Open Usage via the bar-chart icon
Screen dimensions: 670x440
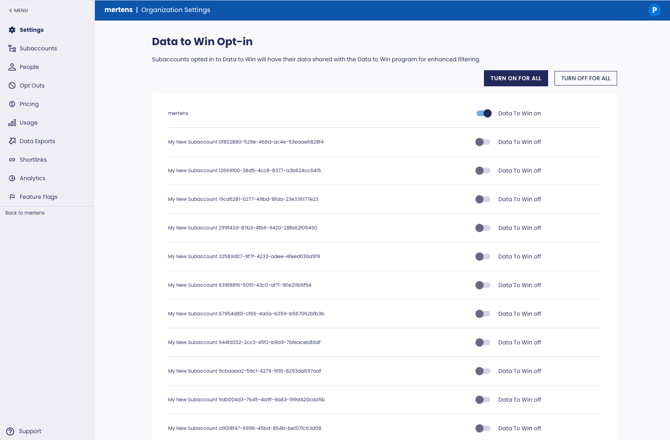[12, 123]
